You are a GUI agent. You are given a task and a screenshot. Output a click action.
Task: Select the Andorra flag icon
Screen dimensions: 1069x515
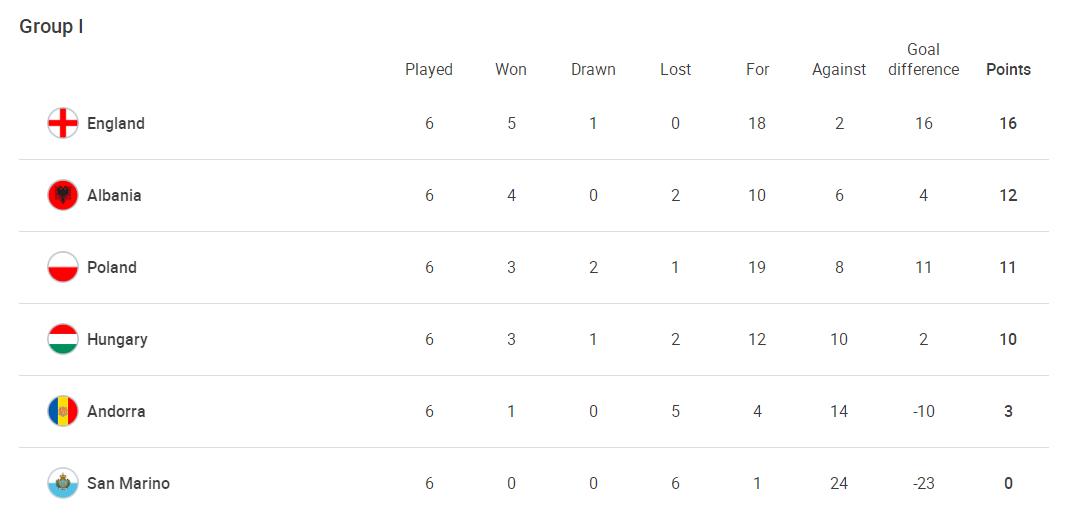tap(63, 411)
